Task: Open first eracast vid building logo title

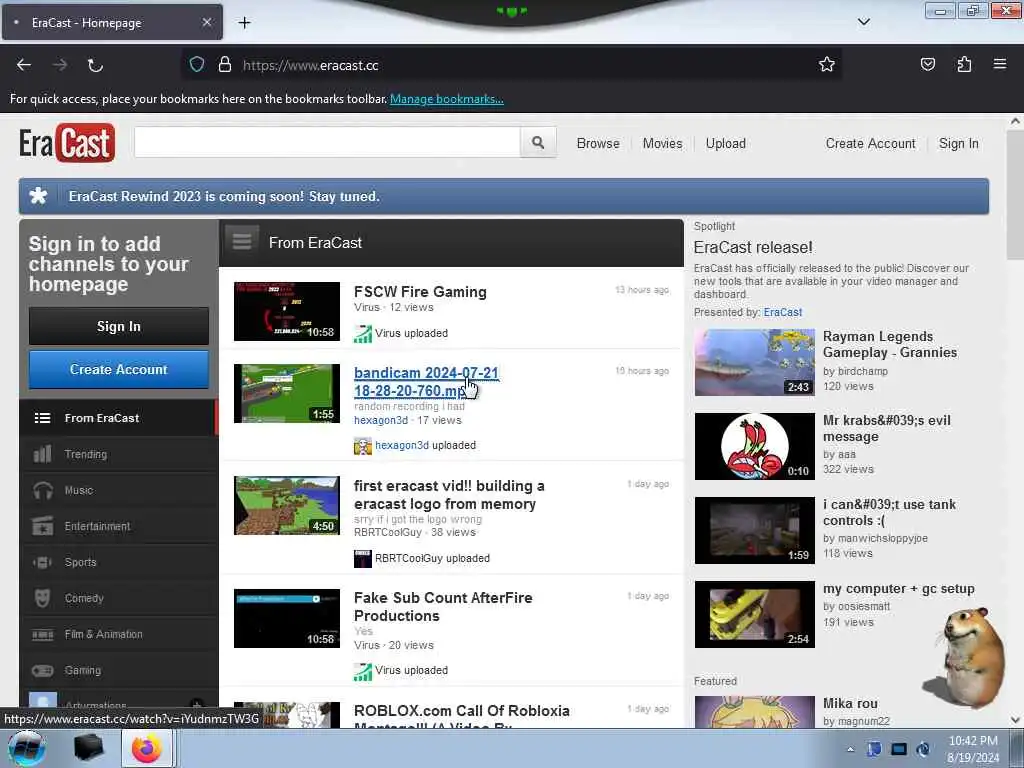Action: [x=449, y=495]
